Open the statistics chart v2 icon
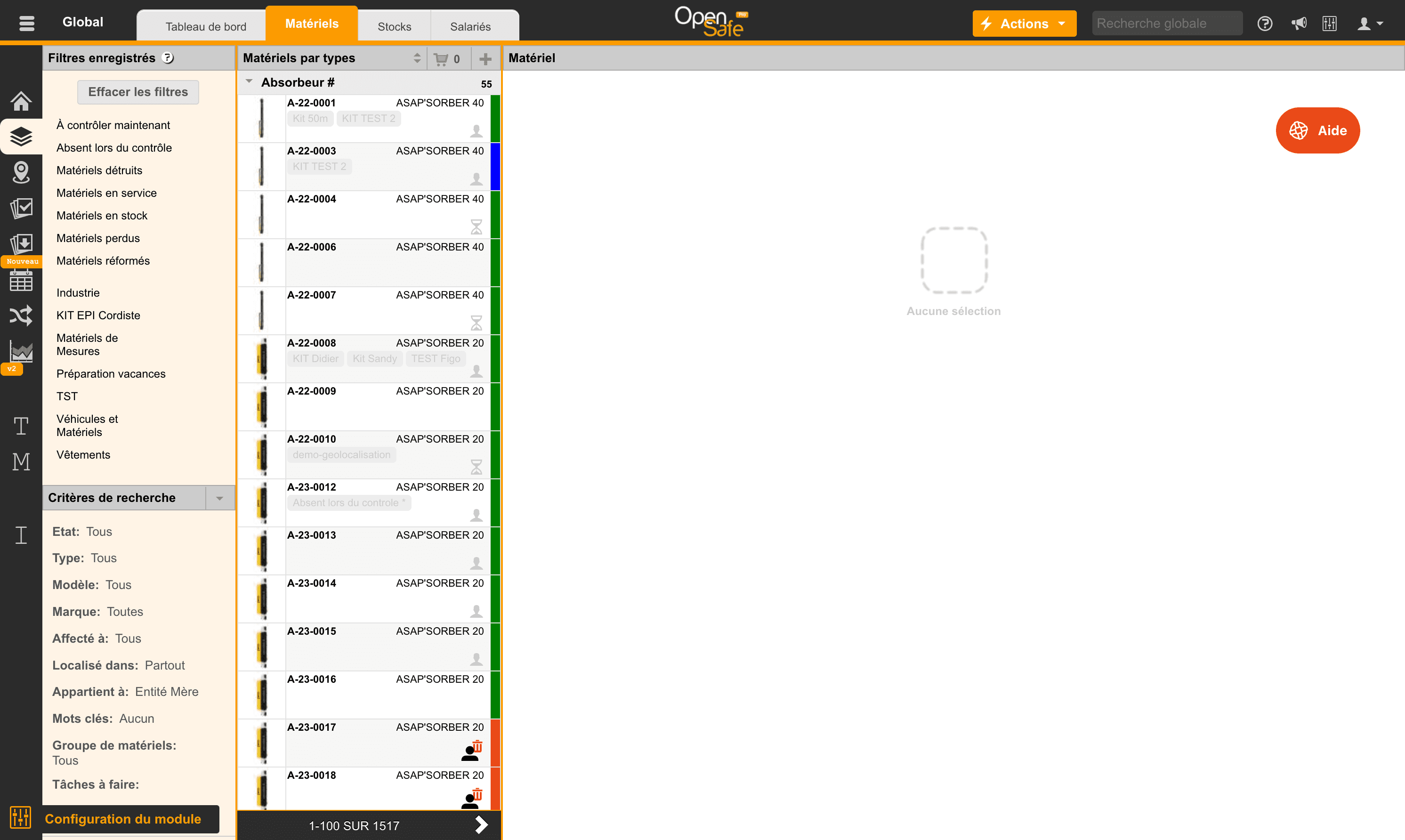This screenshot has width=1405, height=840. coord(21,352)
